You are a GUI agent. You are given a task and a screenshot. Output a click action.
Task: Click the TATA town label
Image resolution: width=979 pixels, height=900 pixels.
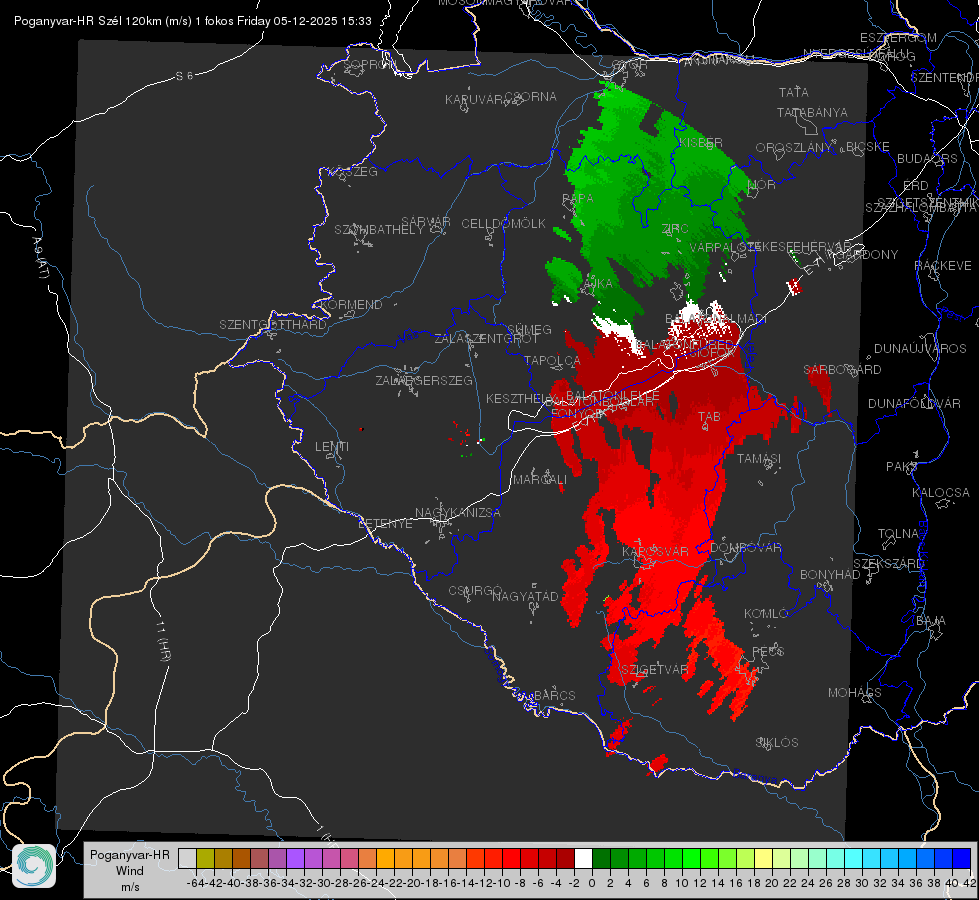click(x=794, y=92)
